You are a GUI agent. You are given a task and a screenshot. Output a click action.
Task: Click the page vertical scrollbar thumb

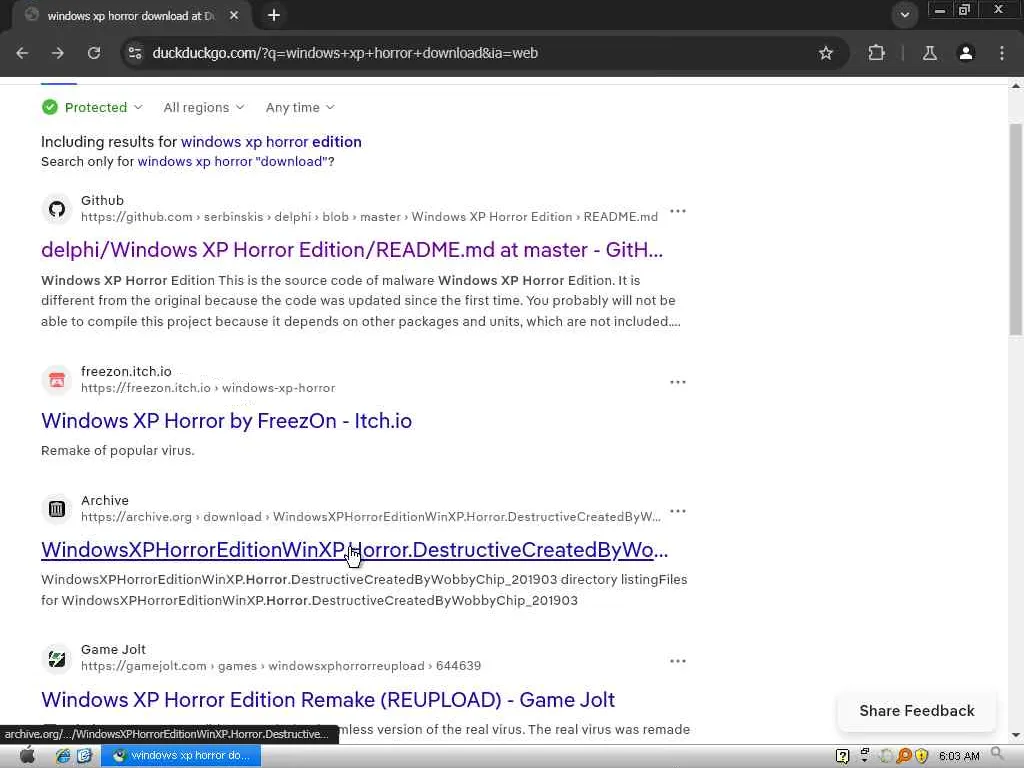1016,230
